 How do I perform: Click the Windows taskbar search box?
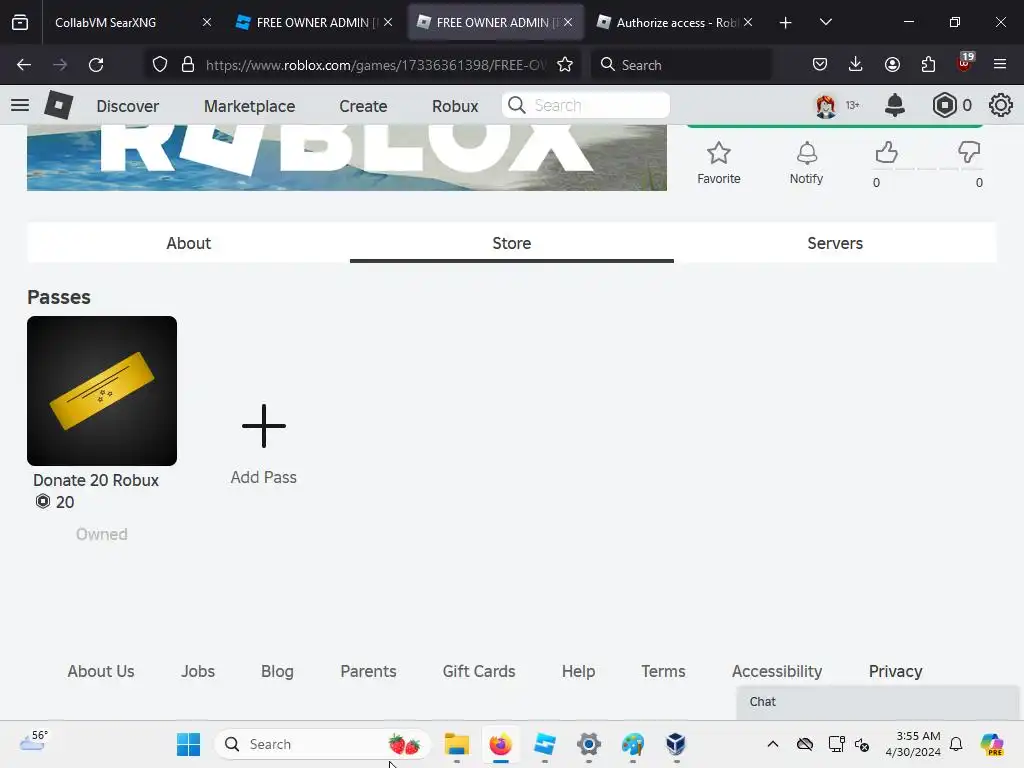click(322, 744)
